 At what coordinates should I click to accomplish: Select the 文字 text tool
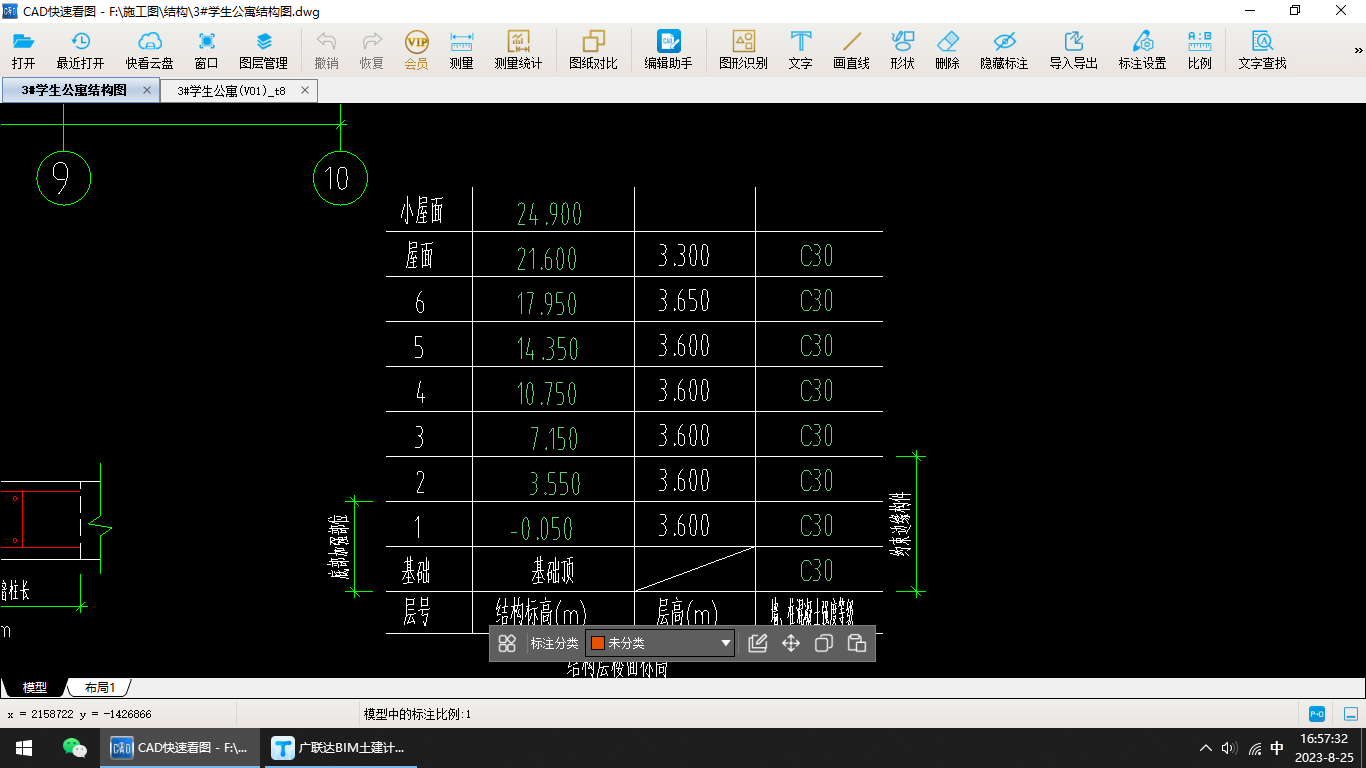coord(800,50)
